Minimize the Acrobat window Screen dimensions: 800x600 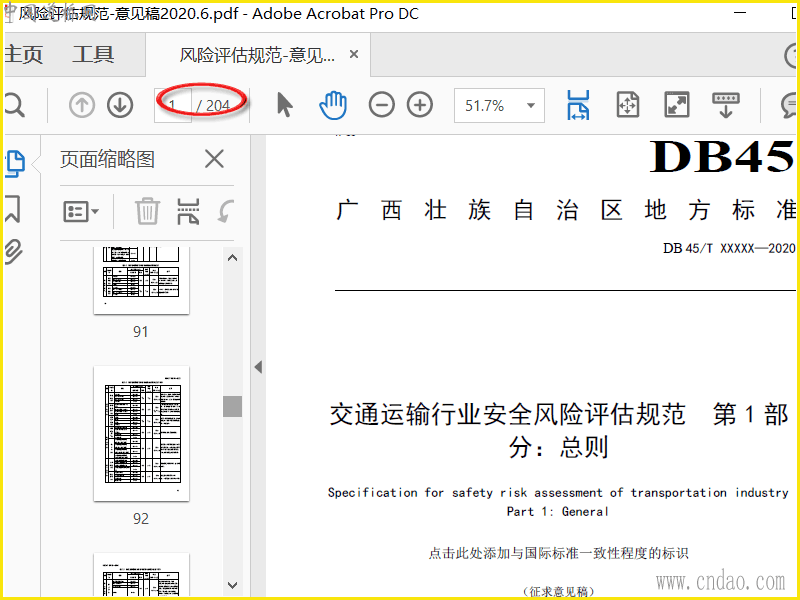point(740,12)
